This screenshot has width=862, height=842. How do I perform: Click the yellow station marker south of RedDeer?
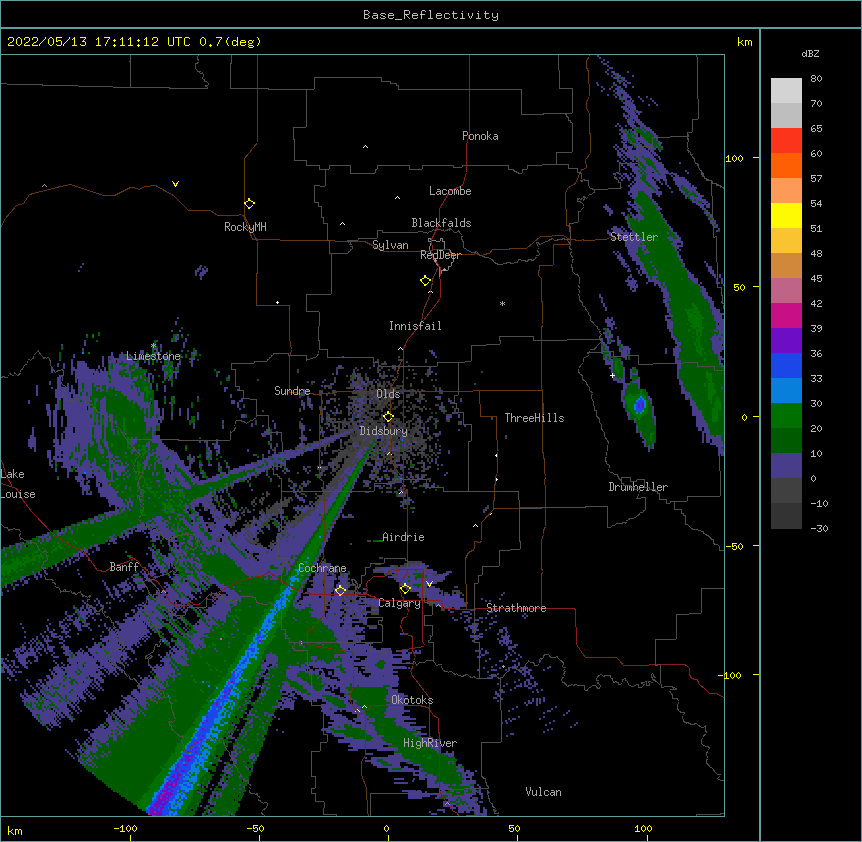[426, 281]
